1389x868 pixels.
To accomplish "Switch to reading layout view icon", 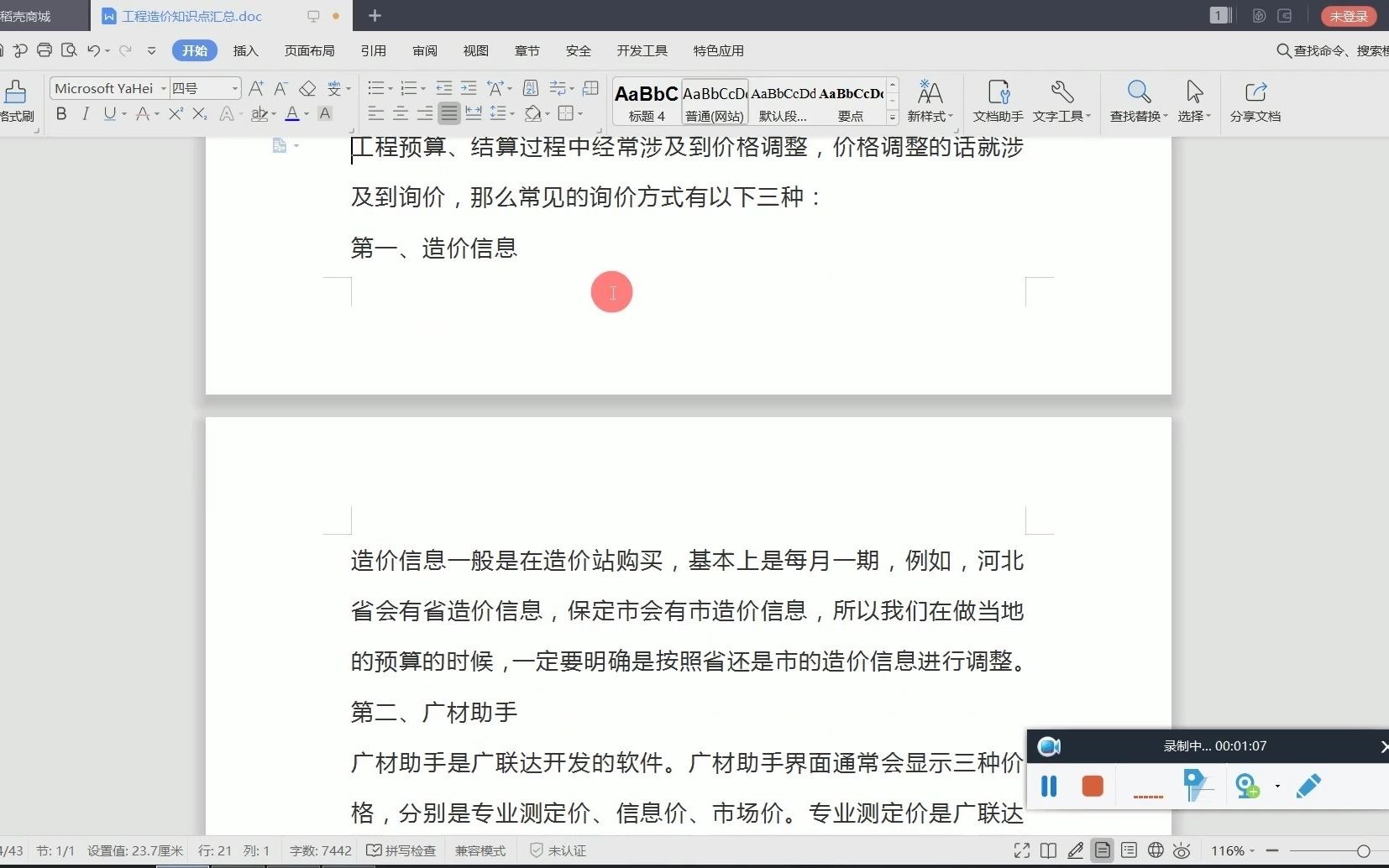I will pyautogui.click(x=1048, y=850).
